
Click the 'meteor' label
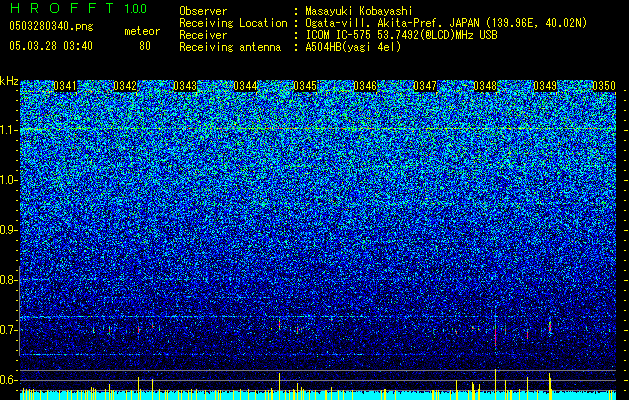(x=142, y=31)
